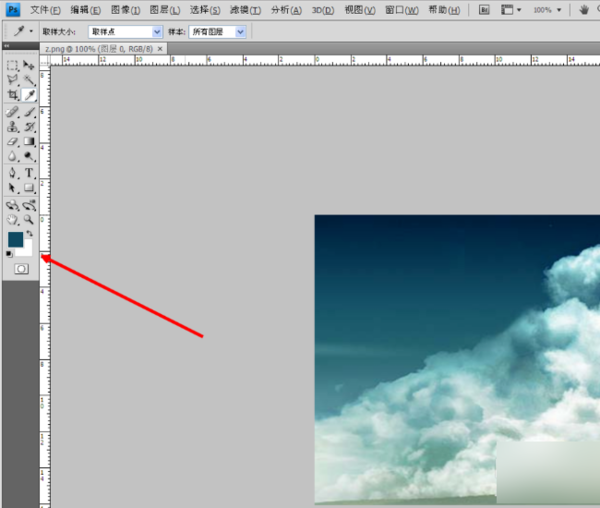The width and height of the screenshot is (600, 508).
Task: Close the z.png document tab
Action: coord(160,49)
